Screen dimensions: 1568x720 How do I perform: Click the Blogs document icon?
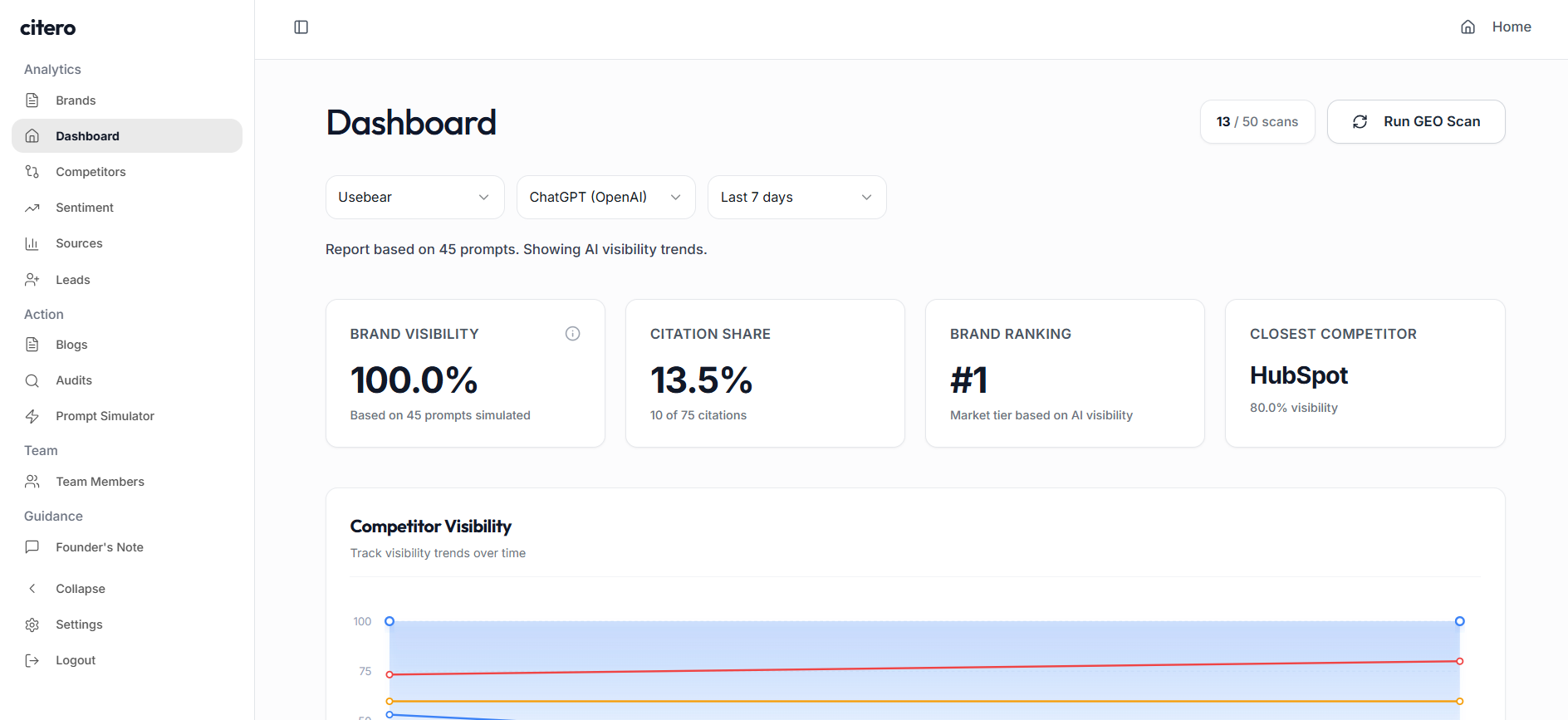pyautogui.click(x=32, y=345)
